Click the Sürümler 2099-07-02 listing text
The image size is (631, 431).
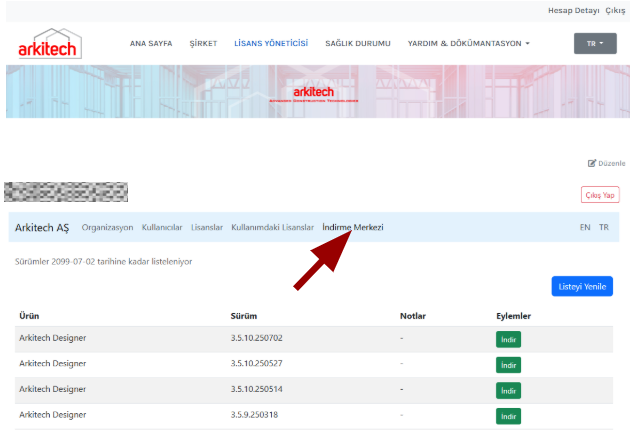pos(103,262)
